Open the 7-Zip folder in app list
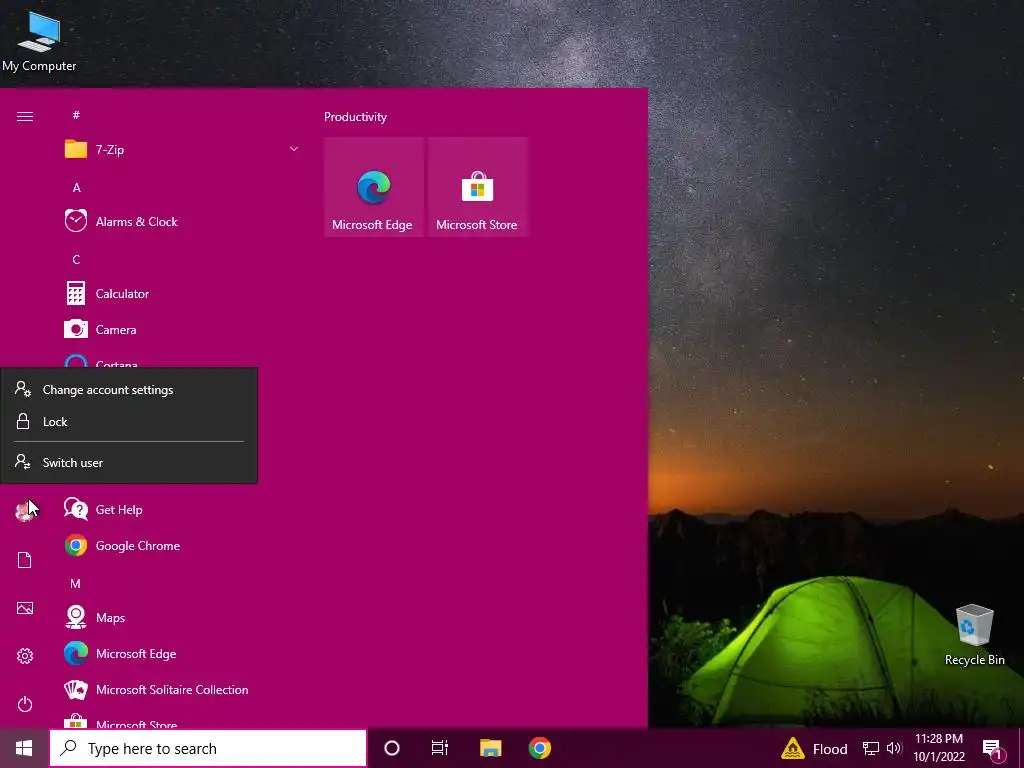Screen dimensions: 1024x768 tap(182, 150)
